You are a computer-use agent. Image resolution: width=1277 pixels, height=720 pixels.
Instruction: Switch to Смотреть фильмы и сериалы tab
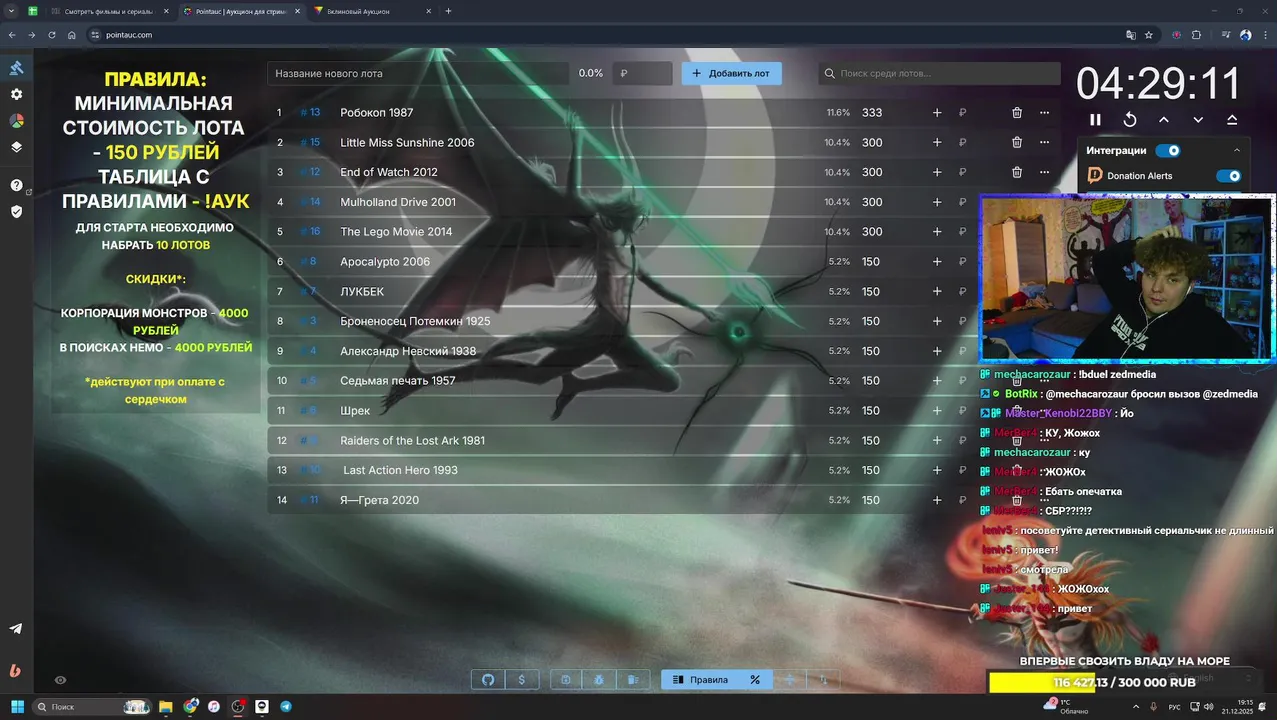coord(110,11)
